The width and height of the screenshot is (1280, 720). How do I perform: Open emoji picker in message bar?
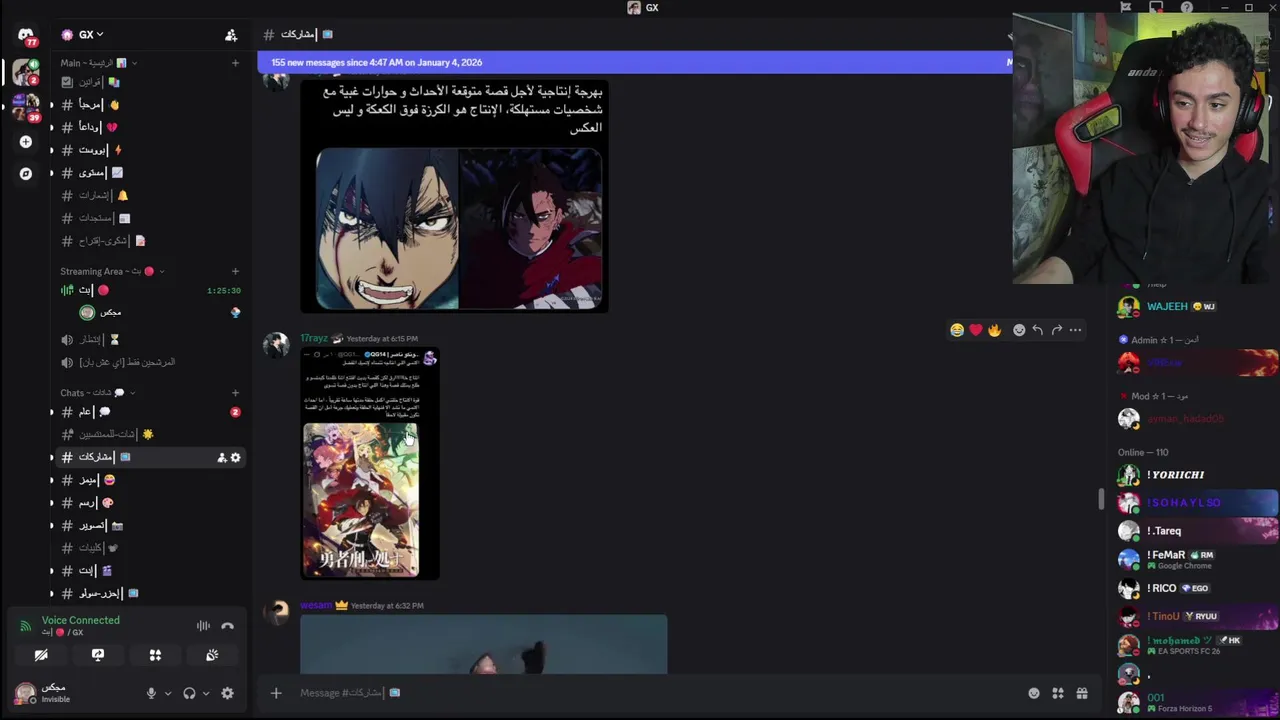pos(1034,693)
